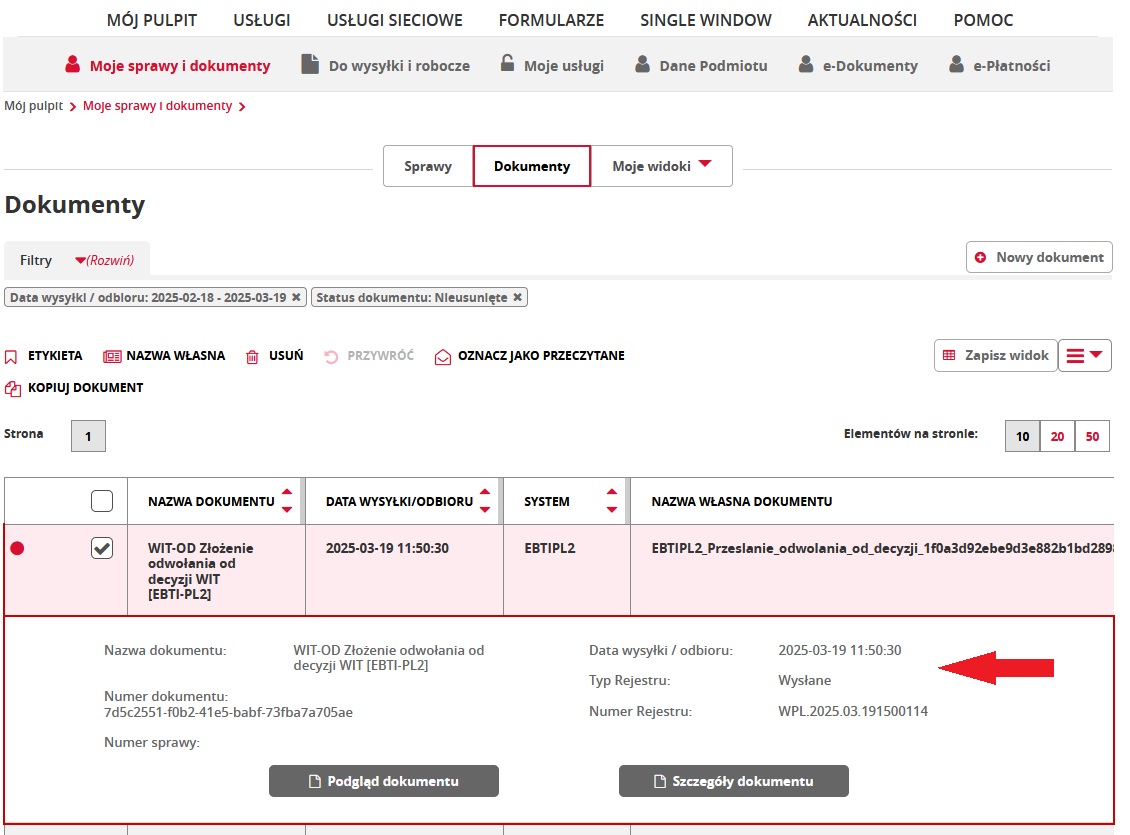This screenshot has width=1130, height=835.
Task: Click the Podgląd dokumentu button
Action: click(383, 781)
